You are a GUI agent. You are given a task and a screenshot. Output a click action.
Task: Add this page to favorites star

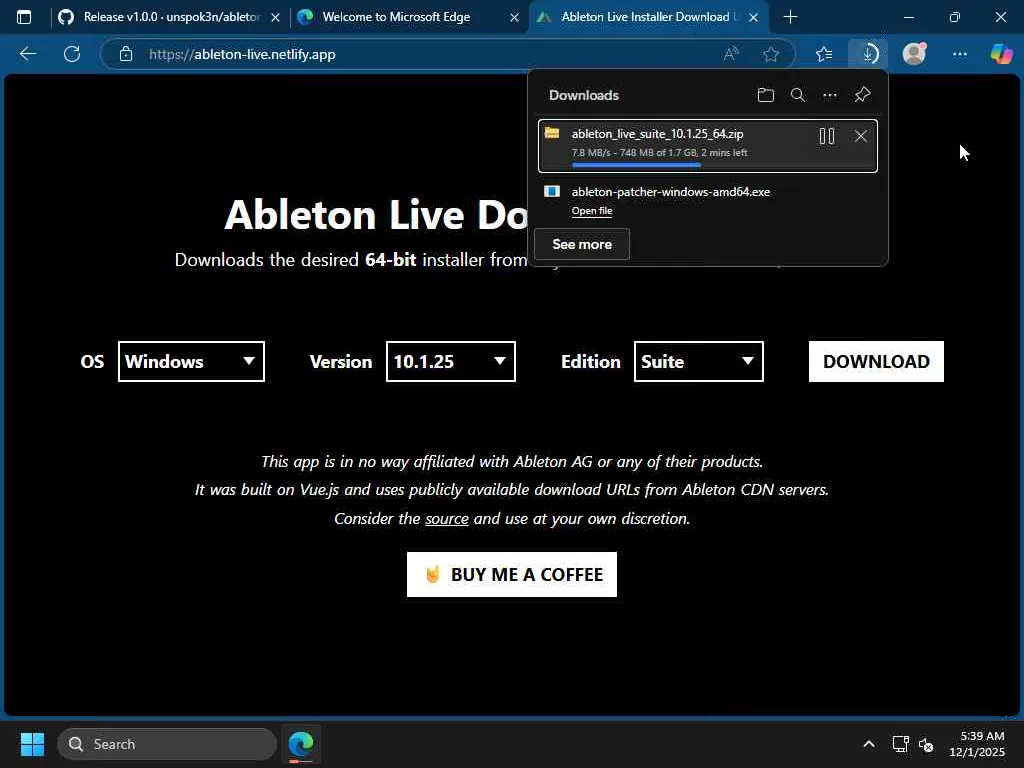pos(771,54)
